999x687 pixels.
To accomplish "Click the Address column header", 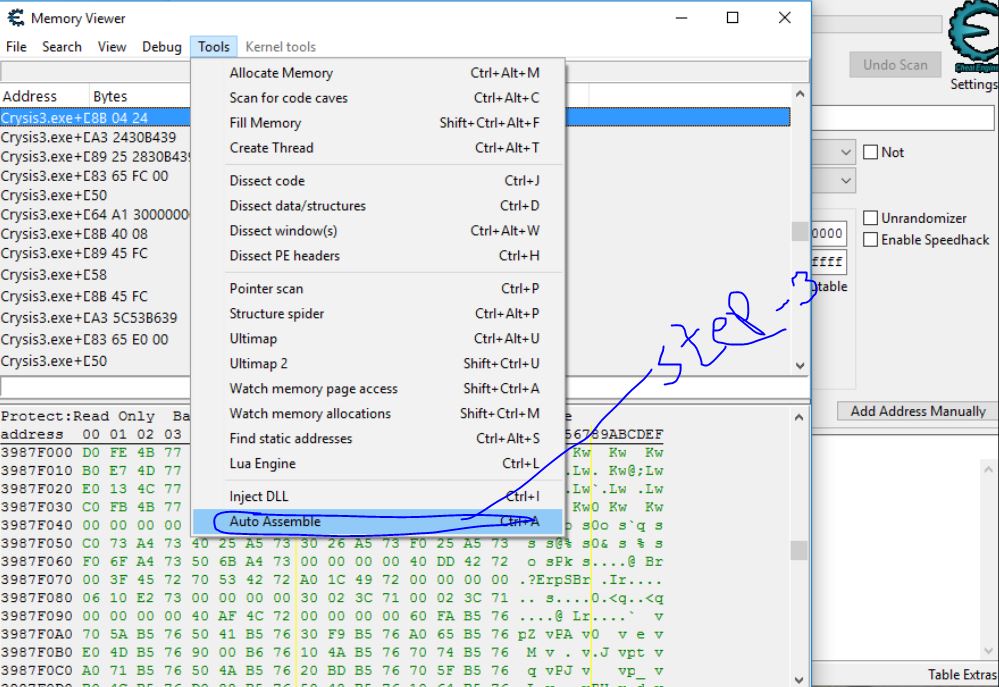I will 44,96.
